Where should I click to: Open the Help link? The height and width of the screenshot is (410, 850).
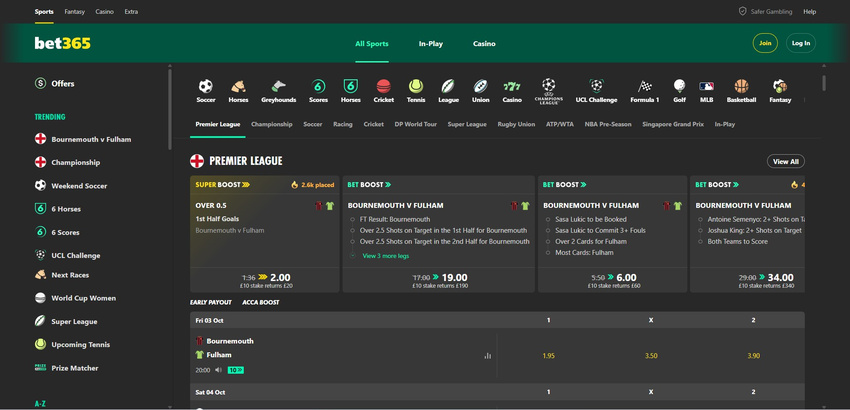click(x=809, y=11)
